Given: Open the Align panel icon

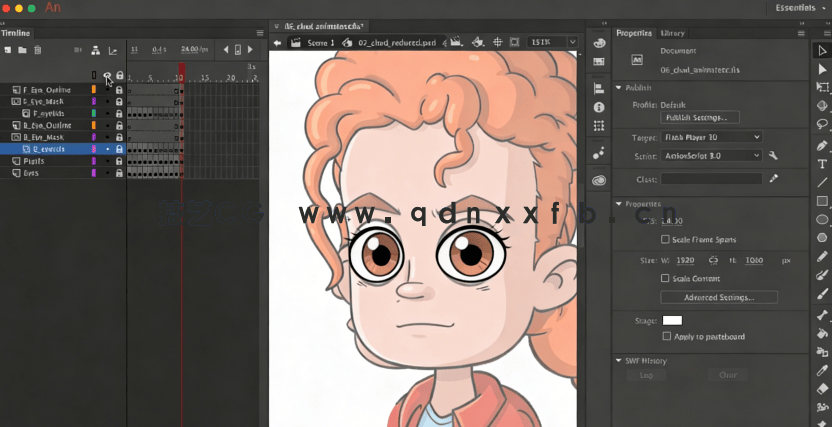Looking at the screenshot, I should (x=599, y=89).
